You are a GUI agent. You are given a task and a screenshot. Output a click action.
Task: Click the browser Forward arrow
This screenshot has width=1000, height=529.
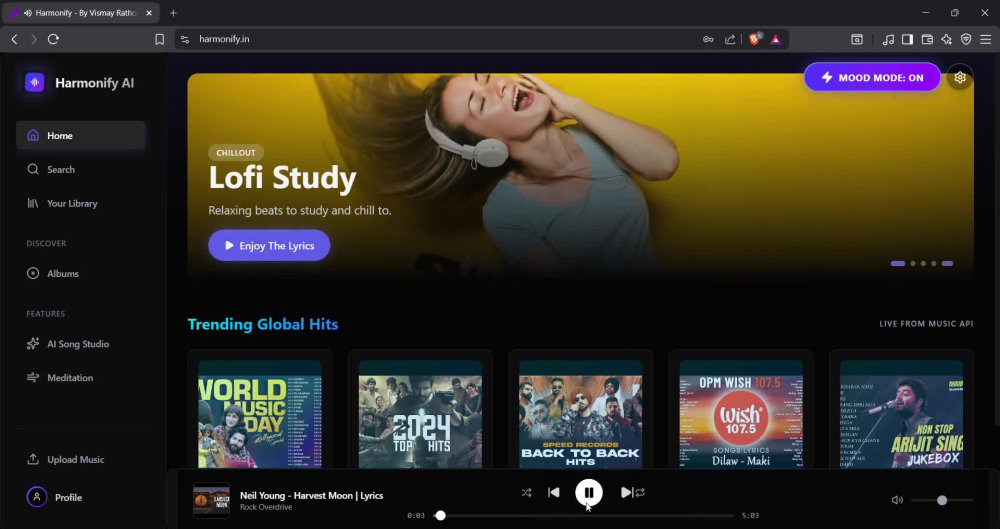tap(34, 39)
